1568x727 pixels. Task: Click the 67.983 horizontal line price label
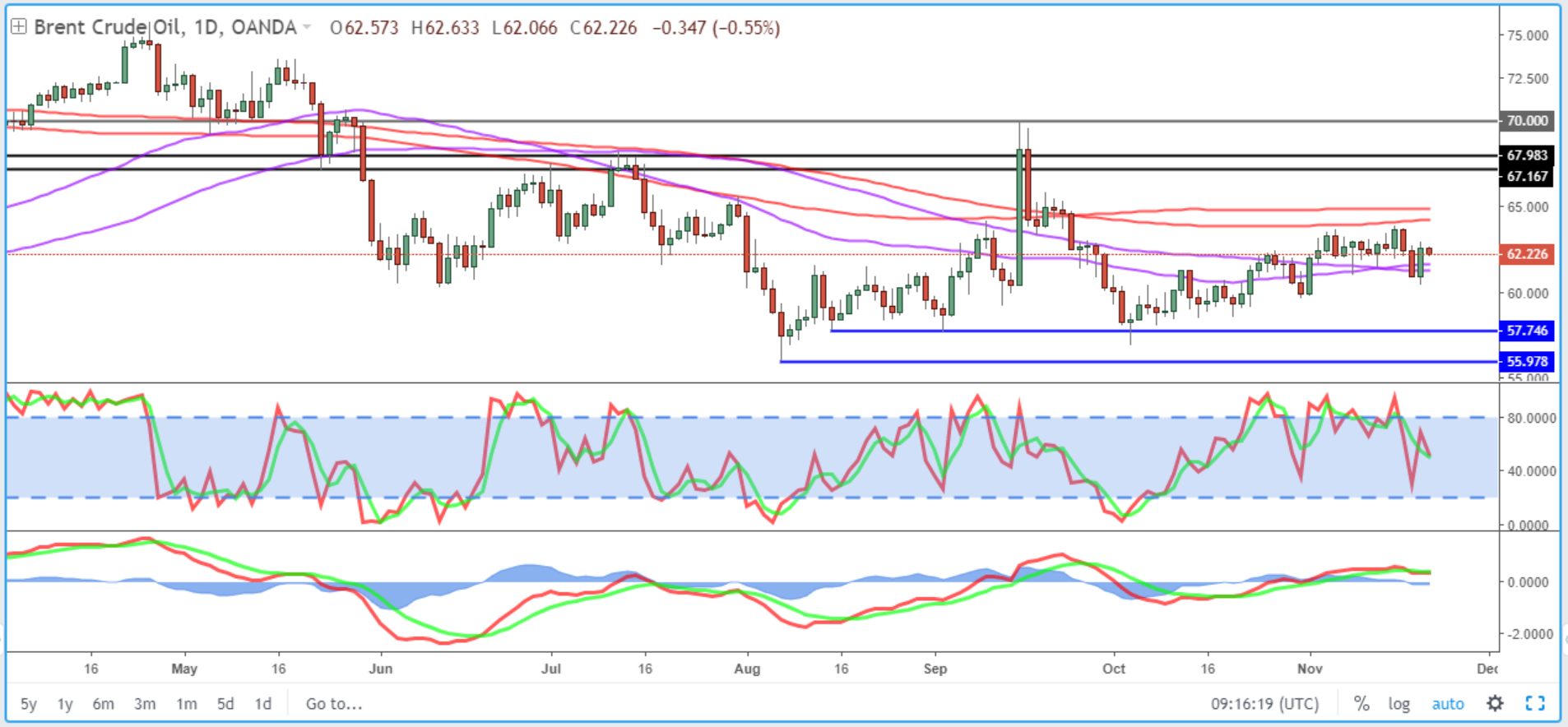tap(1527, 155)
